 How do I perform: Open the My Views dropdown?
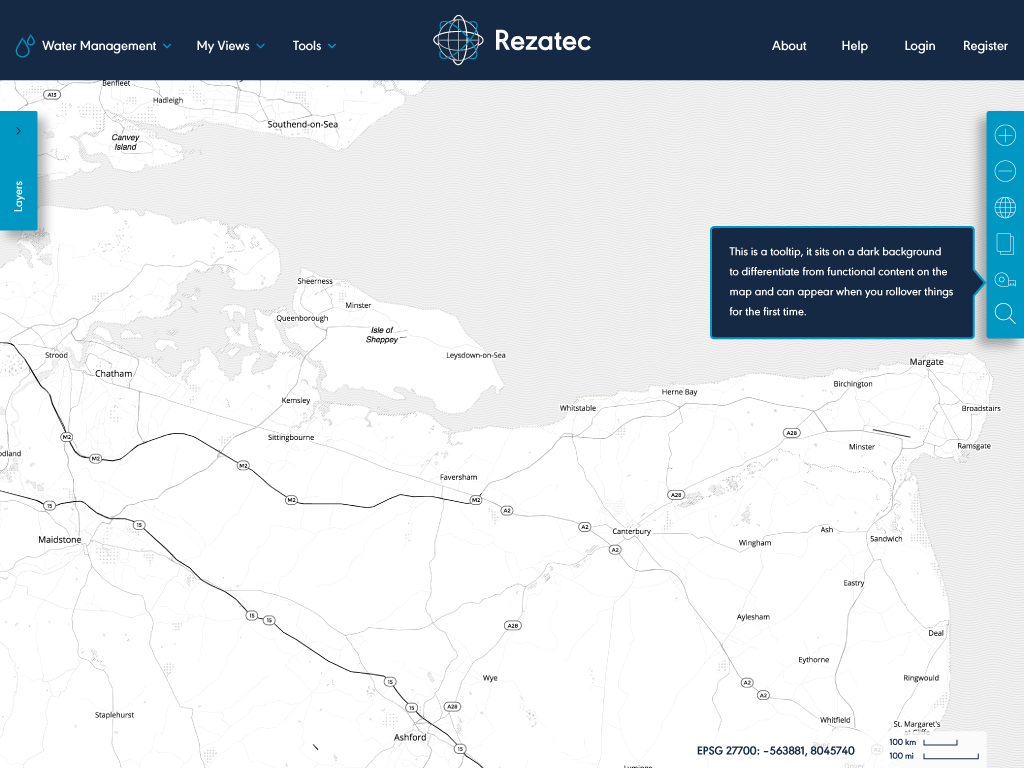231,46
